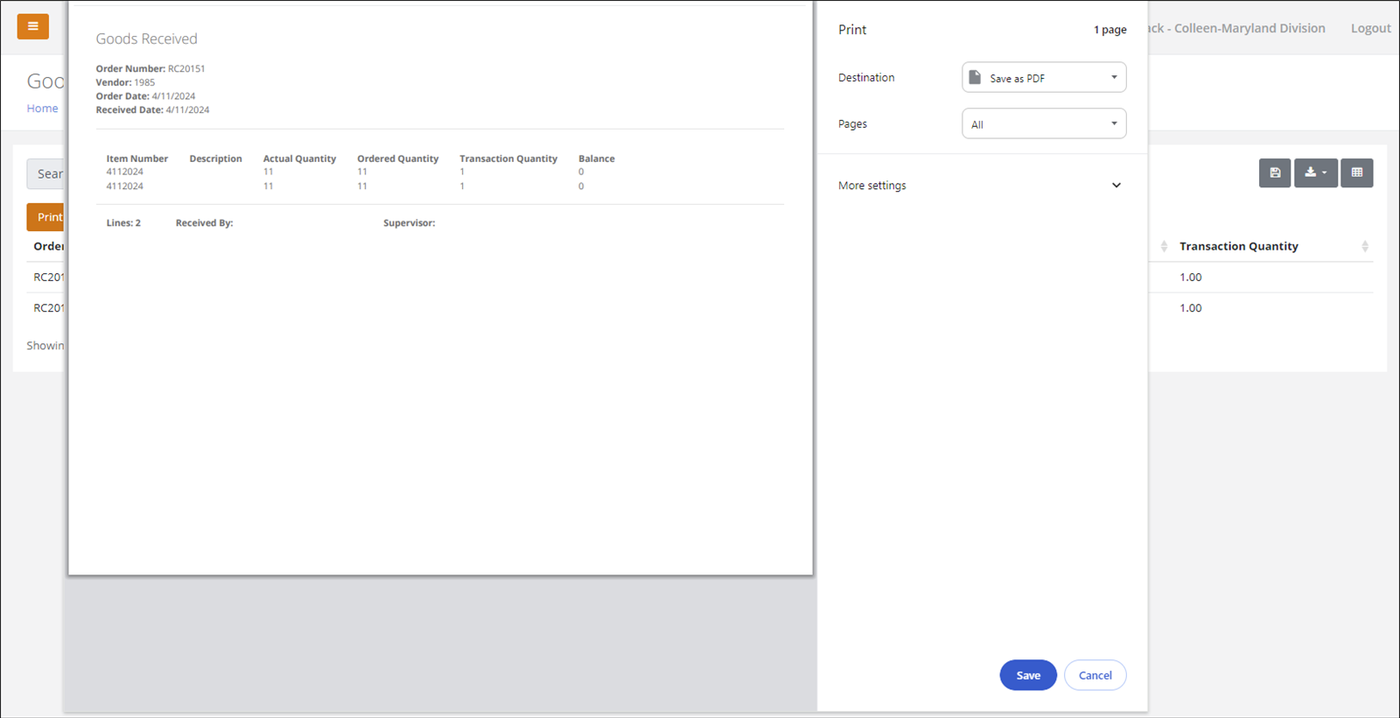Click the PDF document icon in Destination
The image size is (1400, 718).
pos(975,77)
